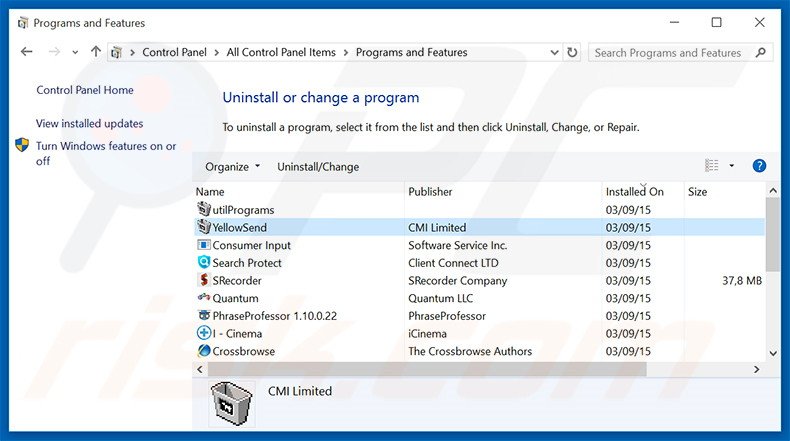
Task: Click the CMI Limited publisher cell
Action: (437, 227)
